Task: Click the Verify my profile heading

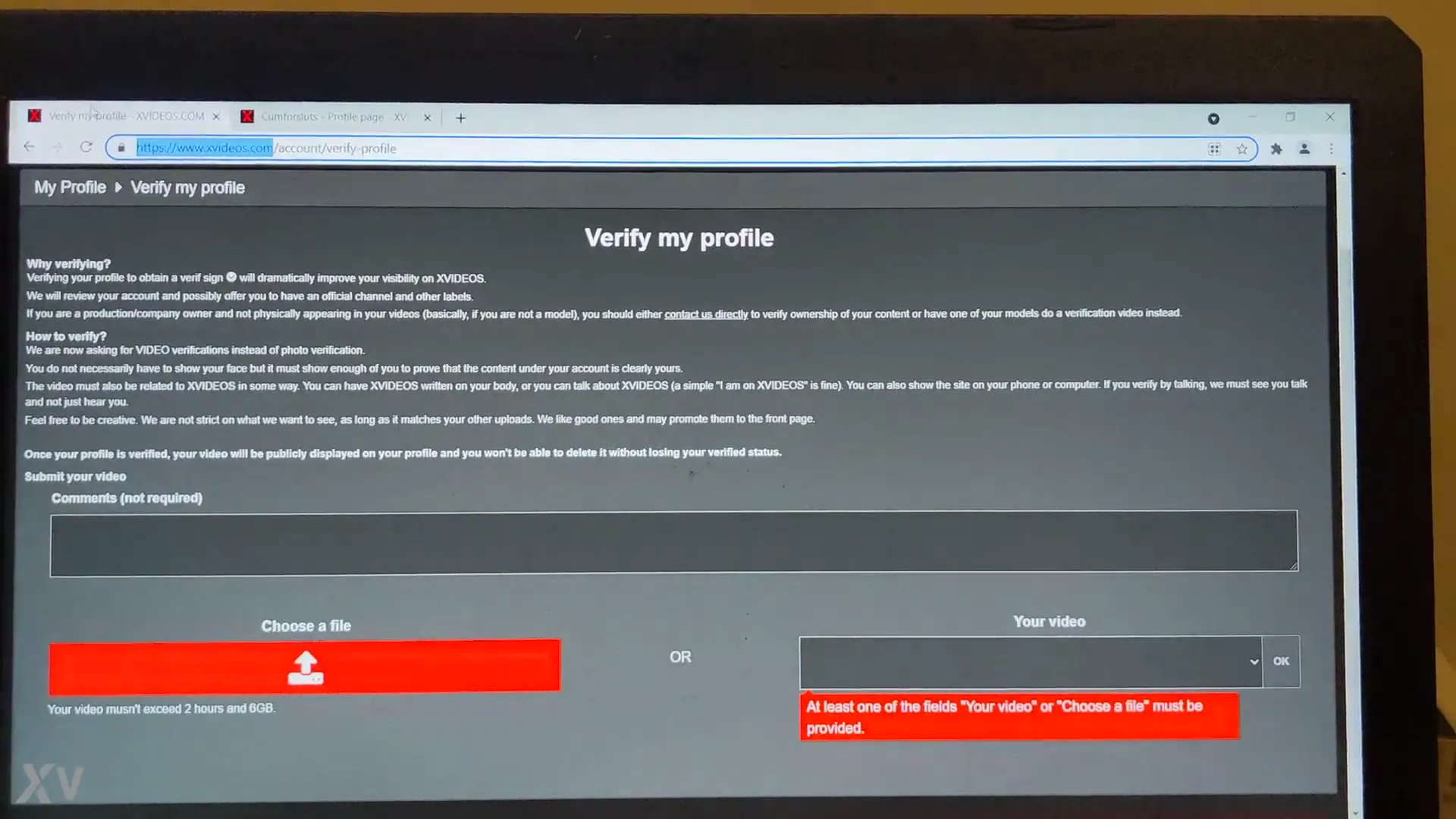Action: 679,238
